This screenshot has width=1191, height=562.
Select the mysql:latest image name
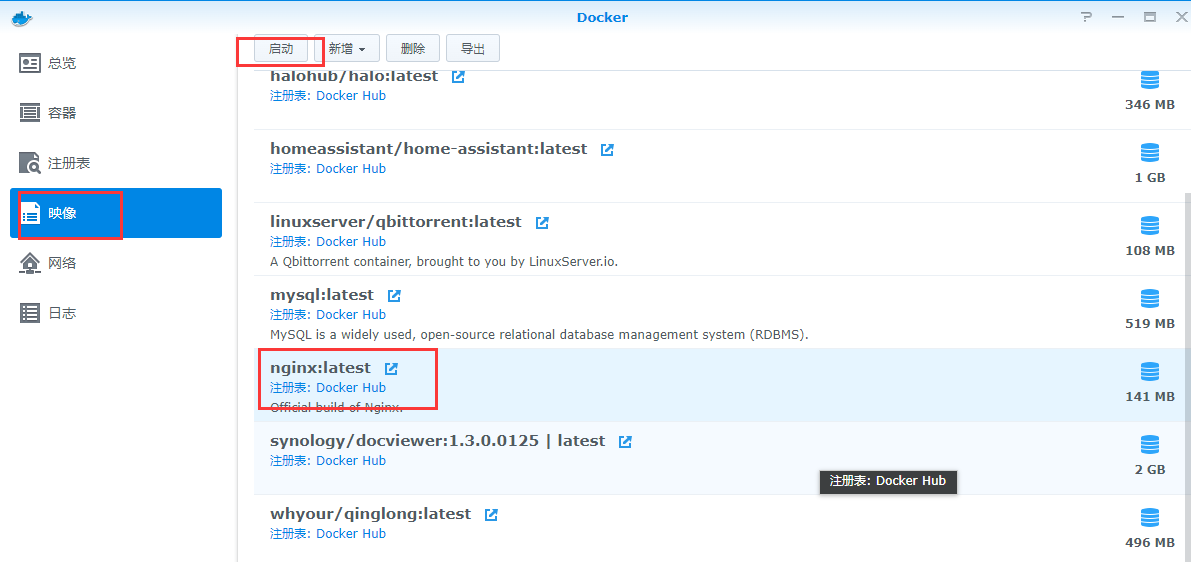322,295
